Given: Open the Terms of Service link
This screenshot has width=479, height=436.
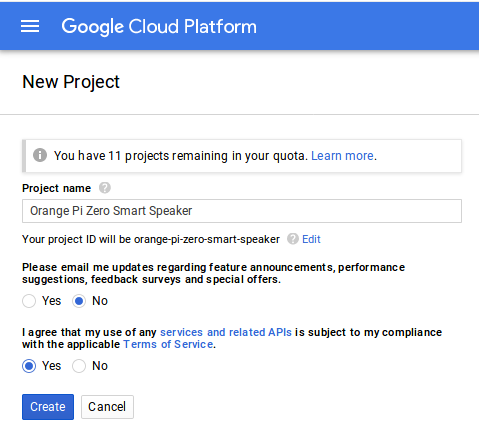Looking at the screenshot, I should (168, 344).
